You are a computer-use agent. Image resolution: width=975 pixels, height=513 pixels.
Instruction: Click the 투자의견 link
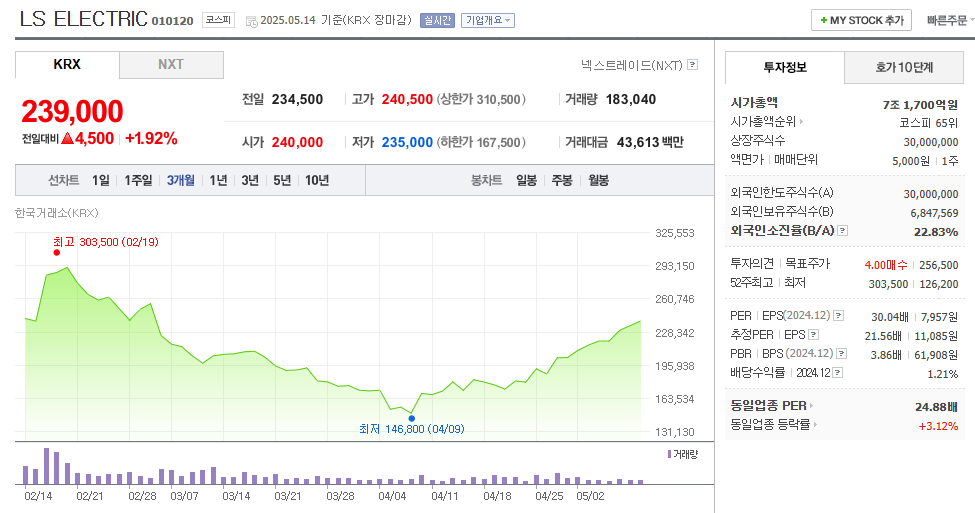[752, 264]
